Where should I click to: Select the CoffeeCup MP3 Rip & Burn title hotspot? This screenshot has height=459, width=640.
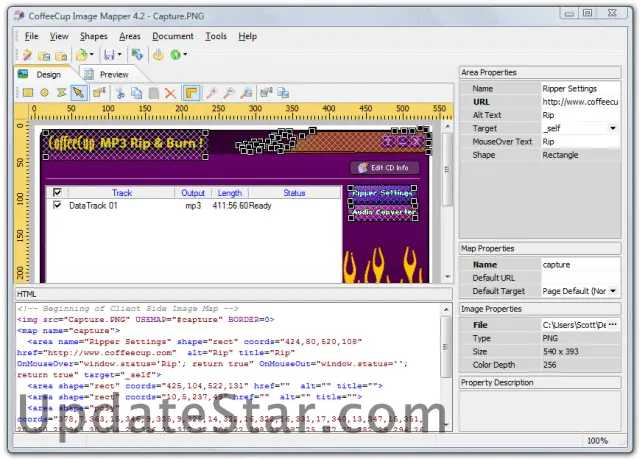click(x=125, y=144)
